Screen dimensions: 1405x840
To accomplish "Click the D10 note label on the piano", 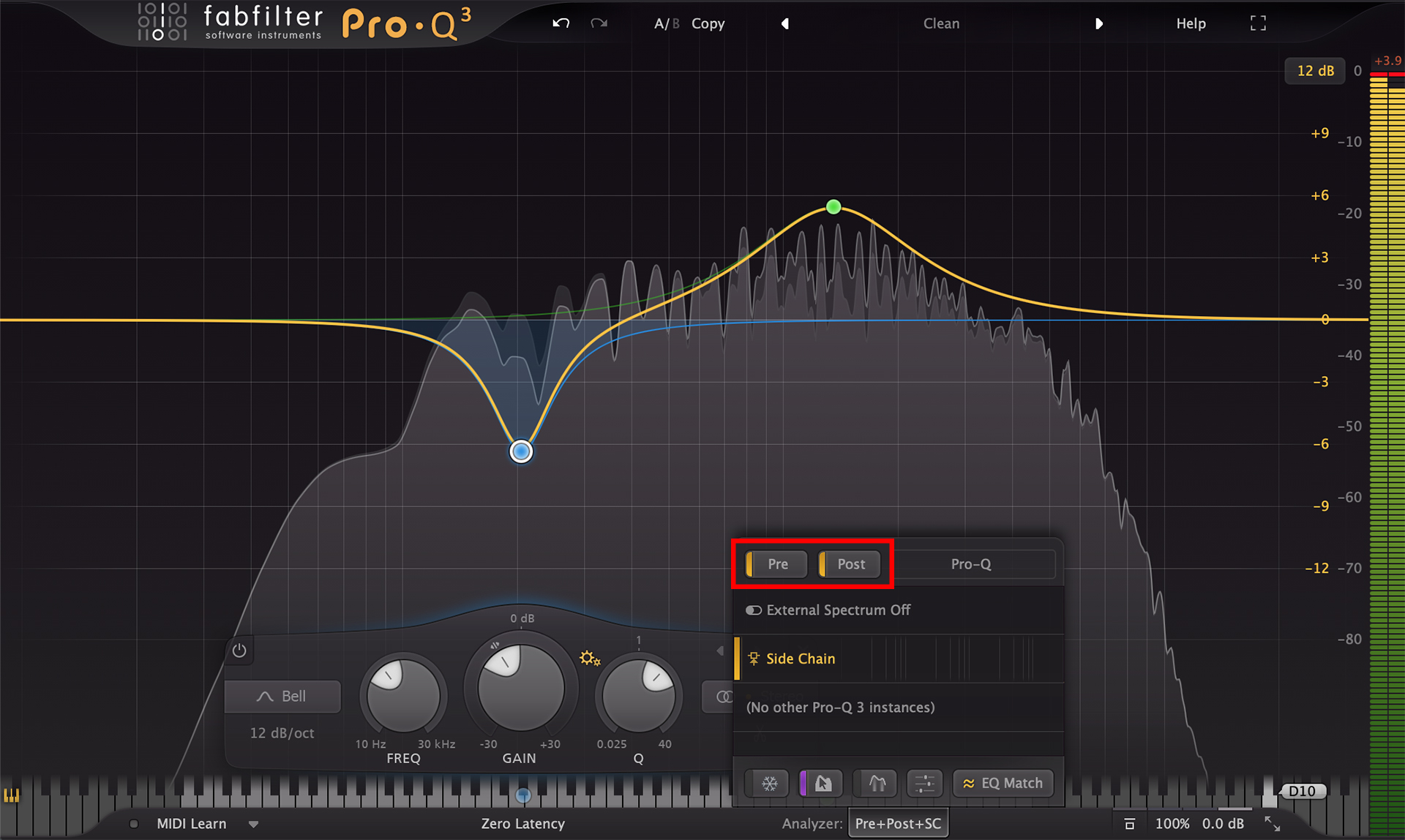I will pos(1303,791).
